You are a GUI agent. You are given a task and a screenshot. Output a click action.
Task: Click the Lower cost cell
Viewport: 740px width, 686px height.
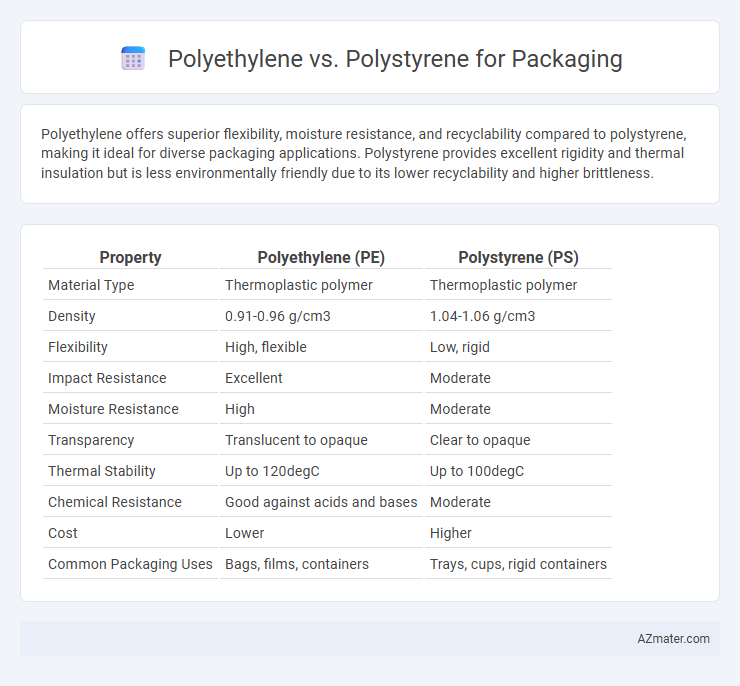coord(244,533)
